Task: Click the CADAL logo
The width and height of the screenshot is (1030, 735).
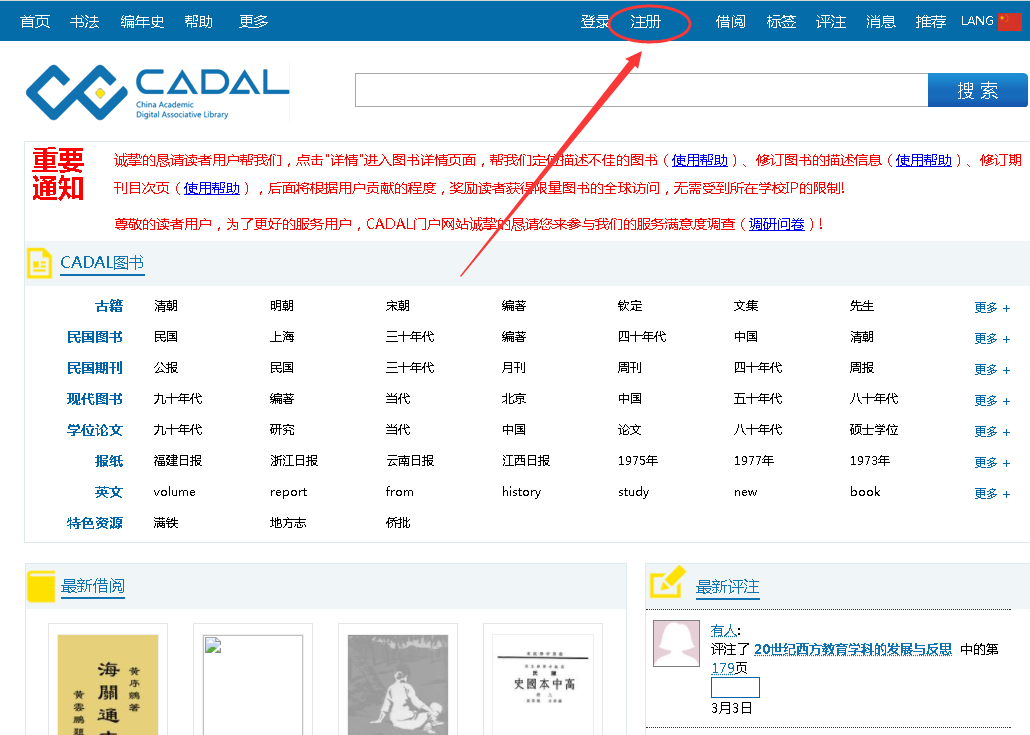Action: click(x=158, y=92)
